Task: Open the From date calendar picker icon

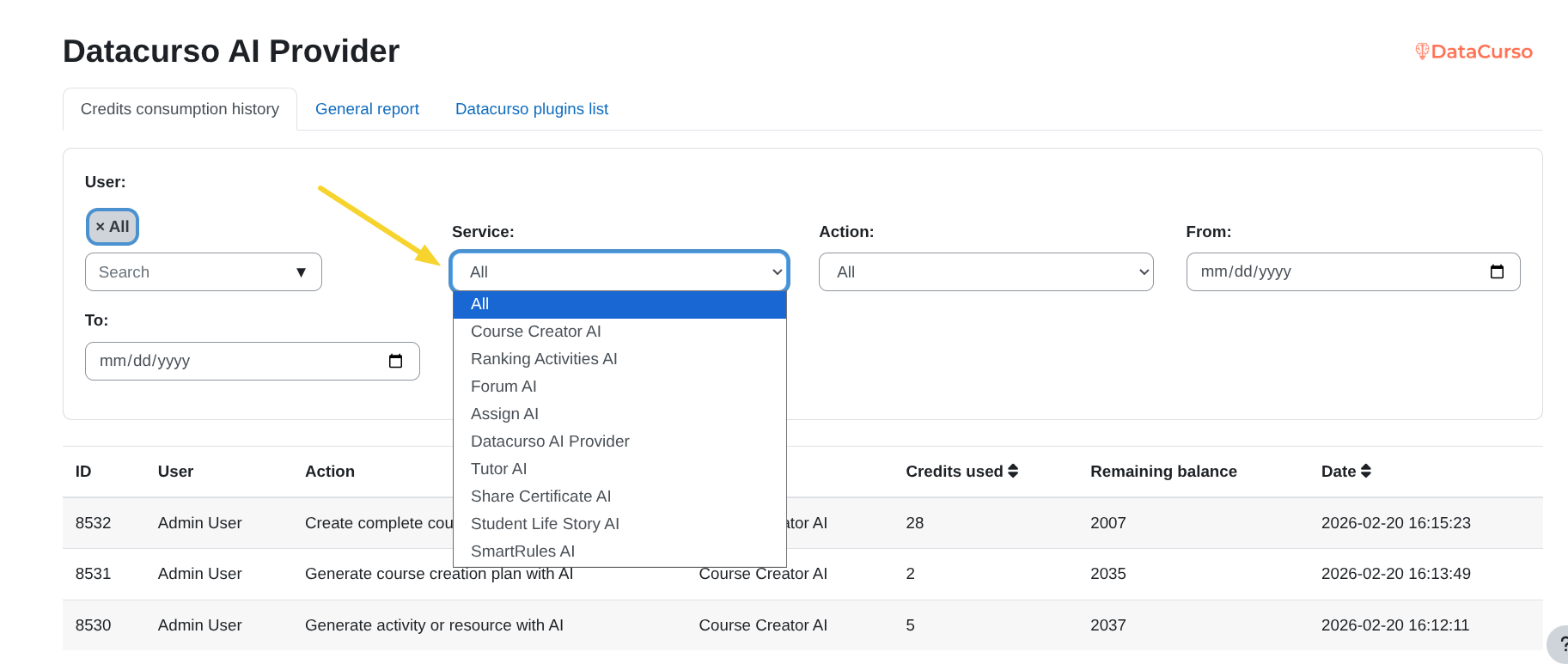Action: pyautogui.click(x=1496, y=272)
